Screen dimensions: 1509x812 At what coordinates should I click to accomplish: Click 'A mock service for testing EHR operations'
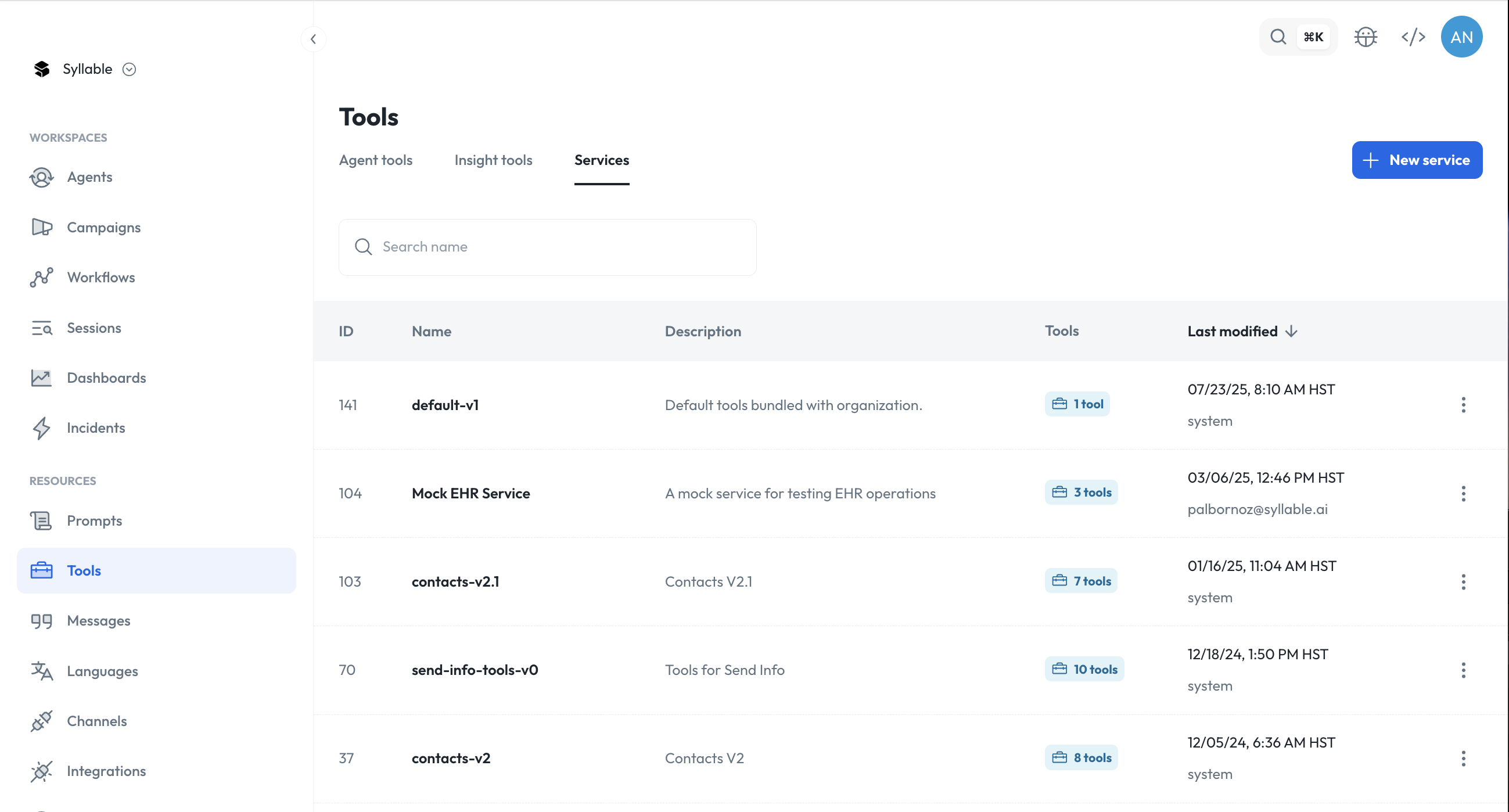pos(800,493)
